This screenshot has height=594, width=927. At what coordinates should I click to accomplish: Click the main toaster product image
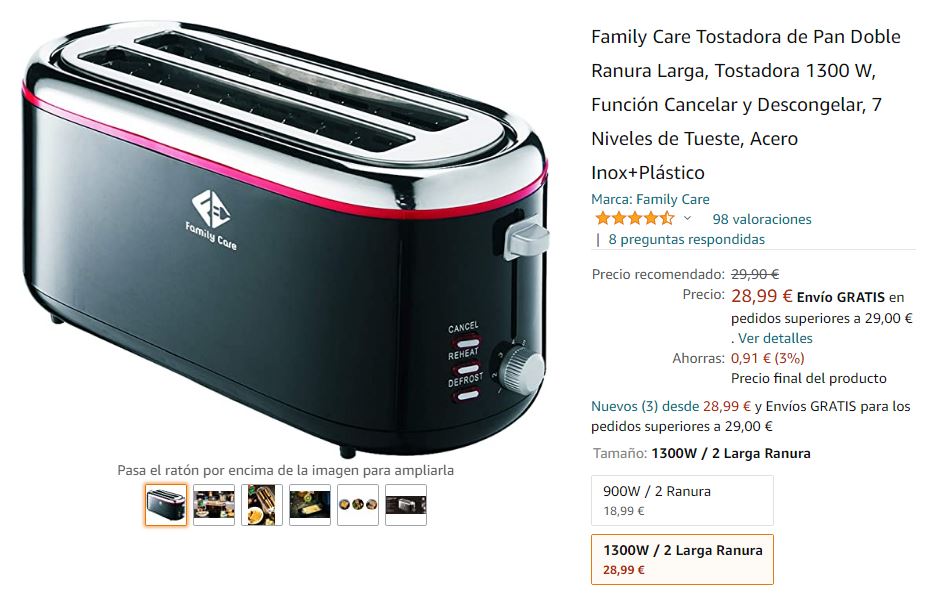coord(285,236)
